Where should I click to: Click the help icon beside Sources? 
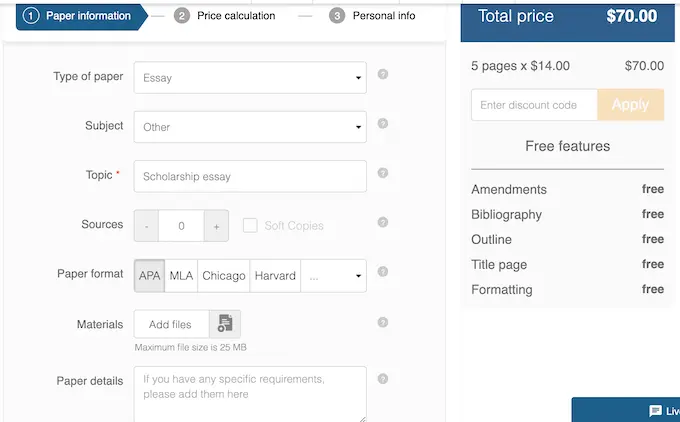click(383, 224)
